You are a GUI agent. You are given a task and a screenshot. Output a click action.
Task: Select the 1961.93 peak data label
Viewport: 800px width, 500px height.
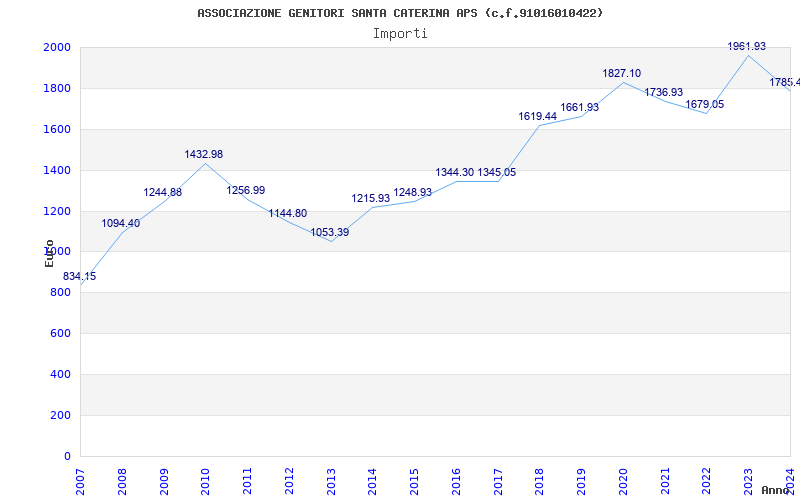click(x=747, y=46)
